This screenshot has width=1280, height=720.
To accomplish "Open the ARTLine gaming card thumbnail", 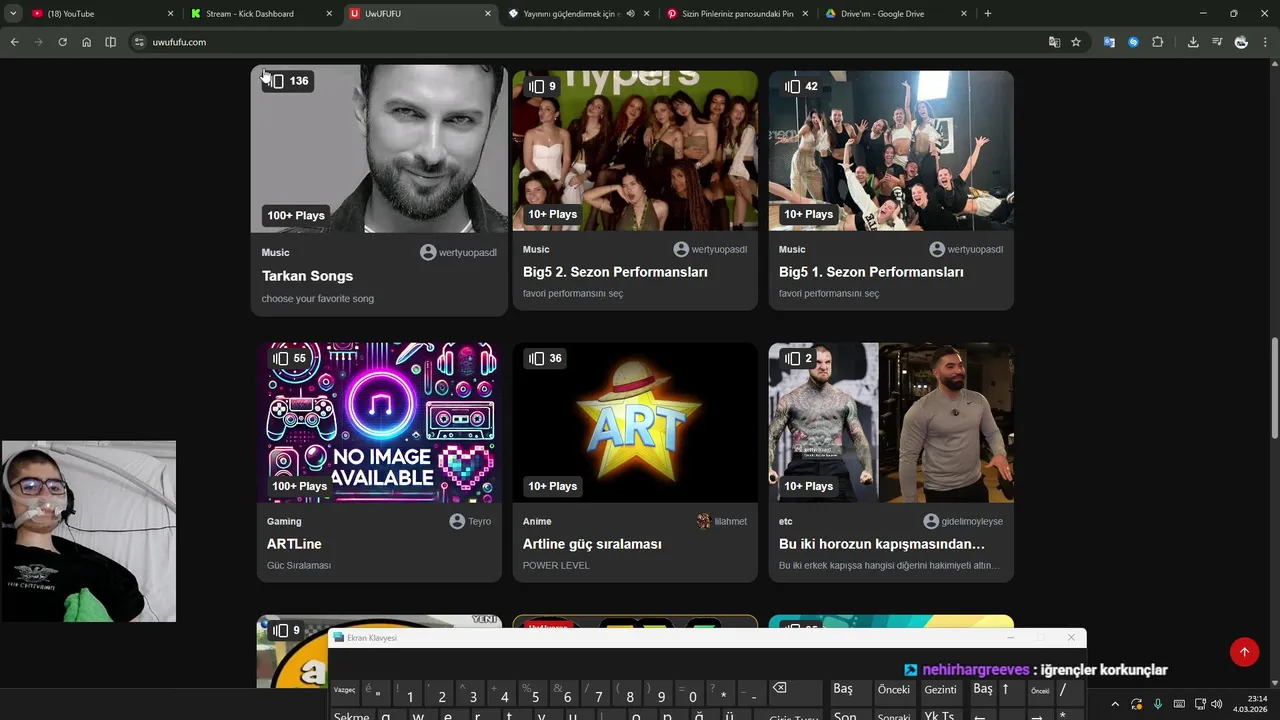I will pyautogui.click(x=379, y=422).
